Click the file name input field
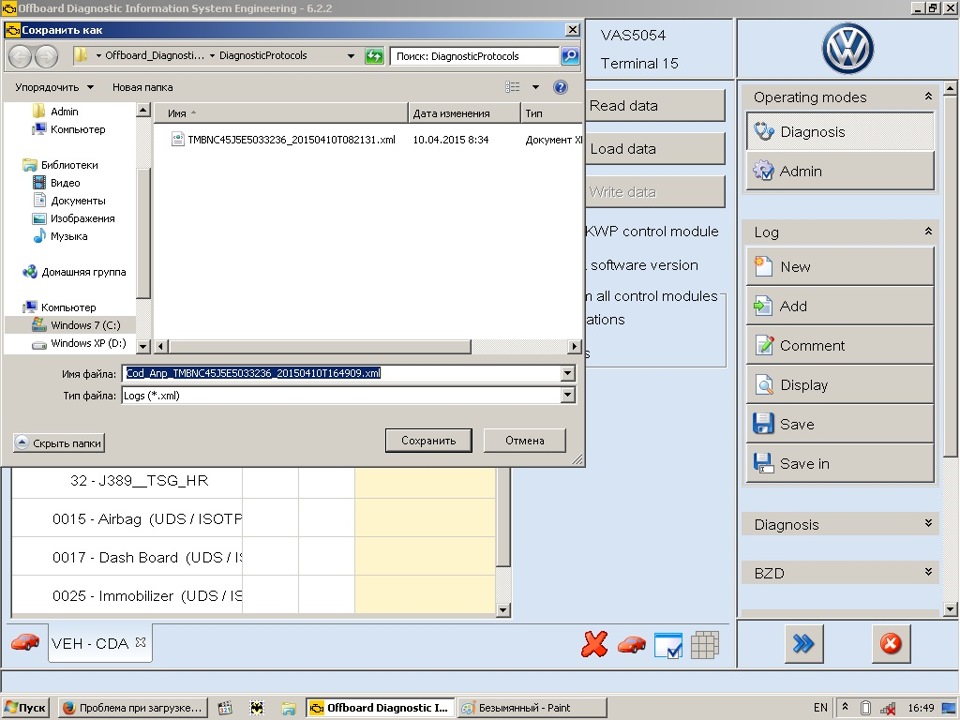Viewport: 960px width, 720px height. click(342, 373)
